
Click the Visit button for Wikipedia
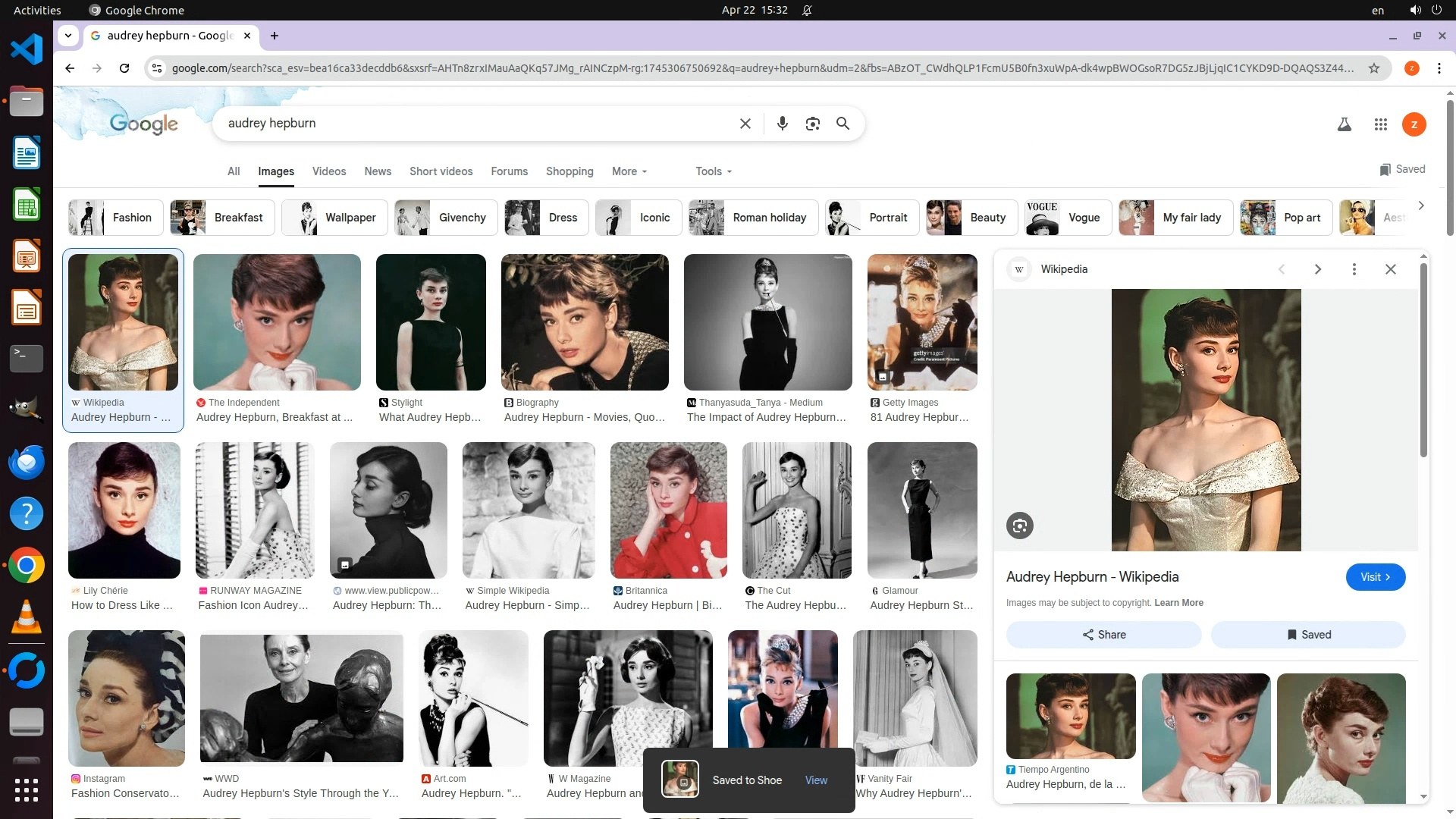[x=1375, y=577]
